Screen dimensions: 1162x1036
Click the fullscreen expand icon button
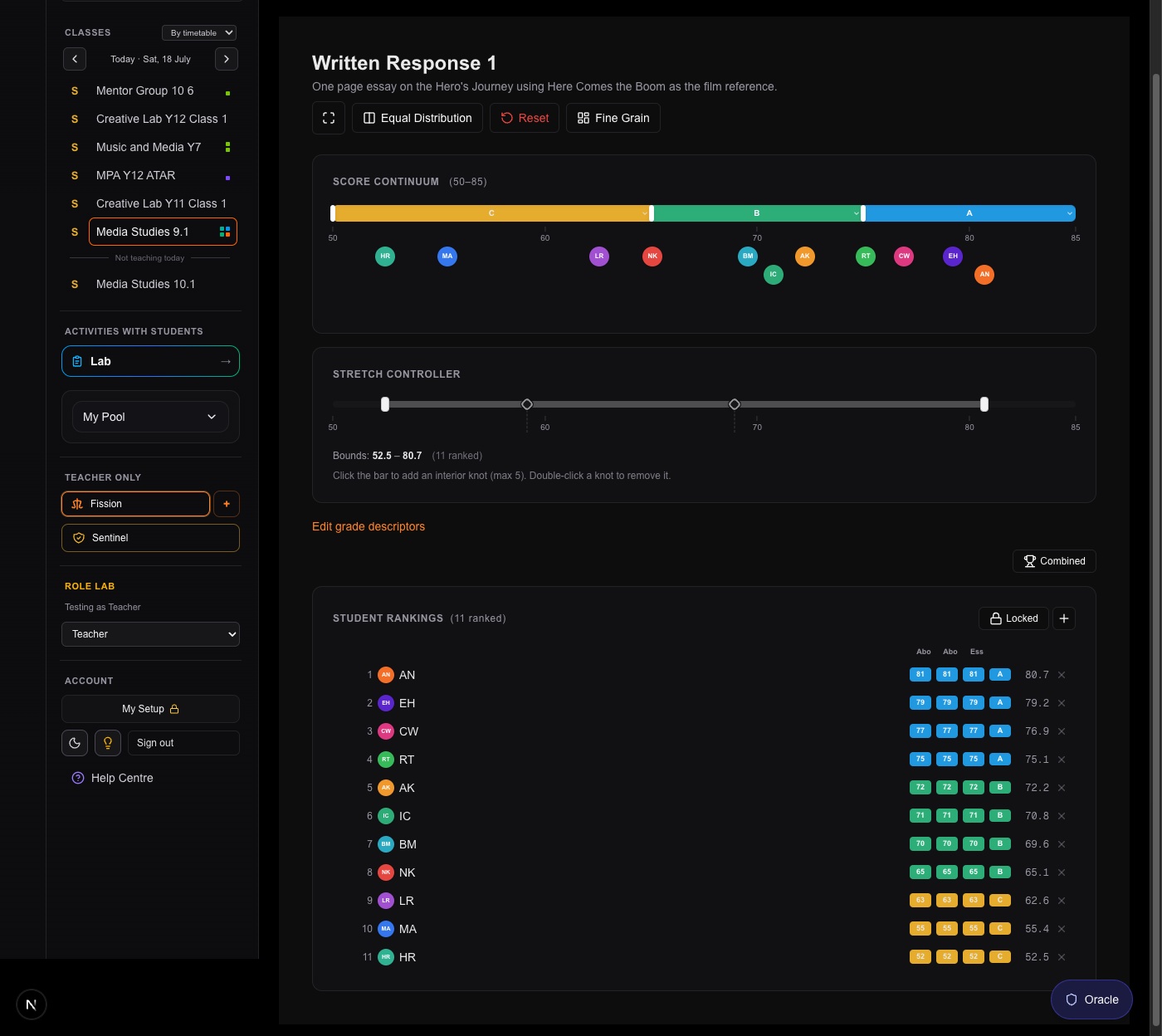(x=329, y=118)
